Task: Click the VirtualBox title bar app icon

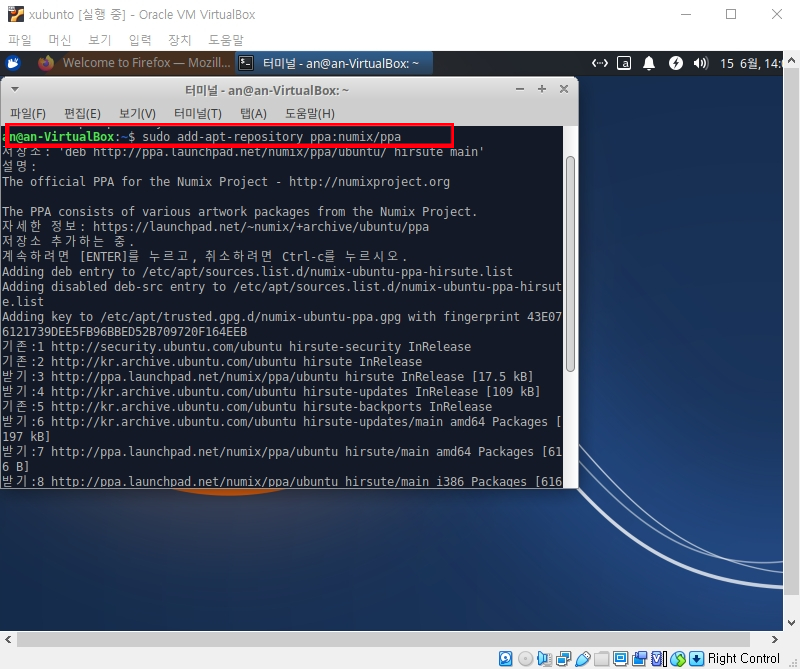Action: [16, 14]
